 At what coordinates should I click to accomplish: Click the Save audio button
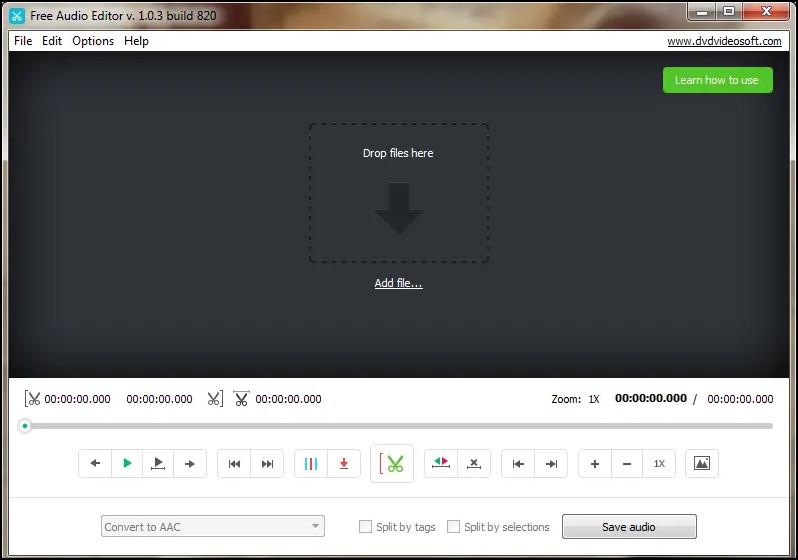[629, 526]
